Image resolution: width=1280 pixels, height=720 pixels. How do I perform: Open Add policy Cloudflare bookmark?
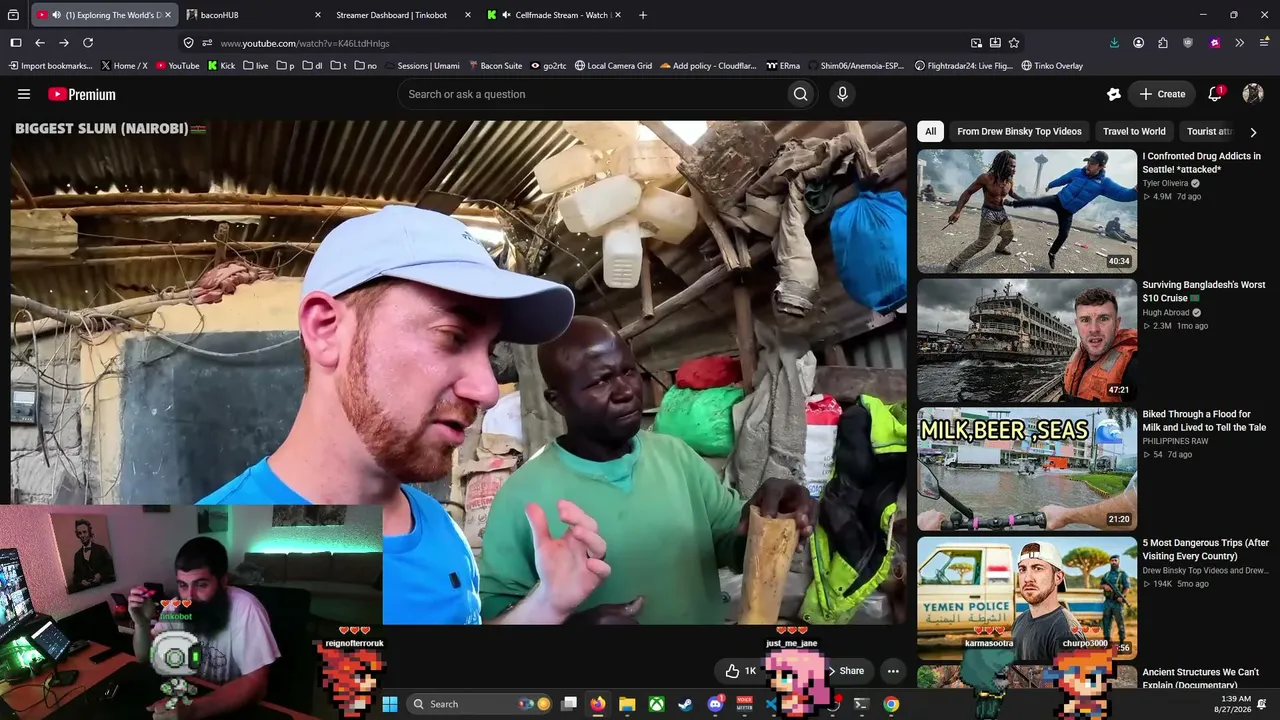(708, 66)
